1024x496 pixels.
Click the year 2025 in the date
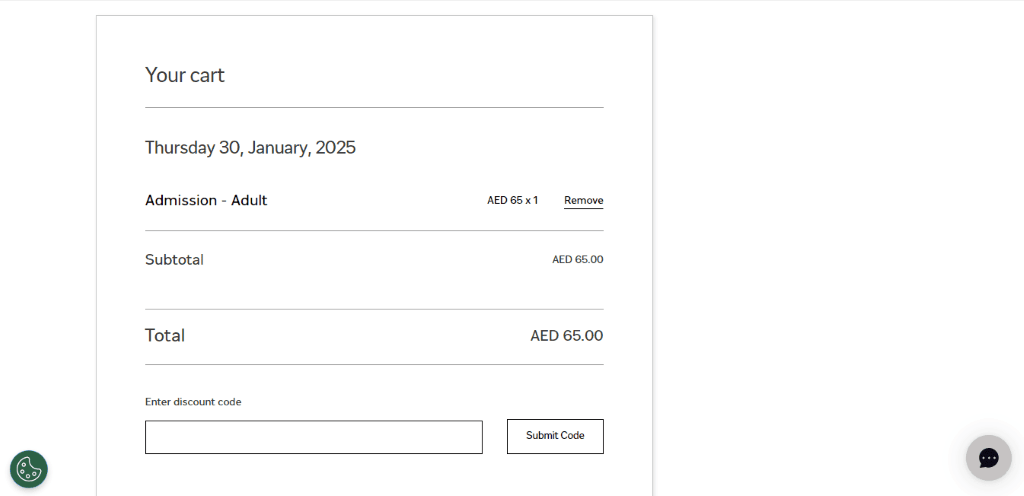pyautogui.click(x=336, y=147)
